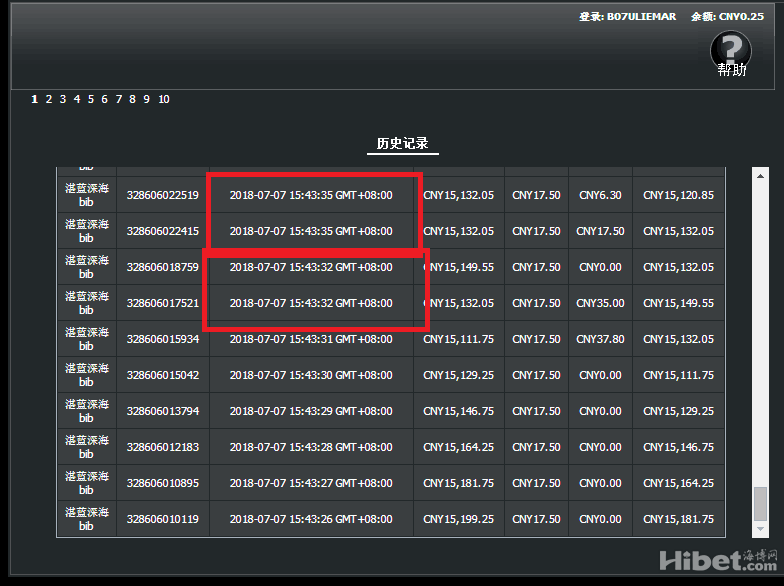Jump to page 10 of records
The height and width of the screenshot is (586, 784).
pos(163,99)
